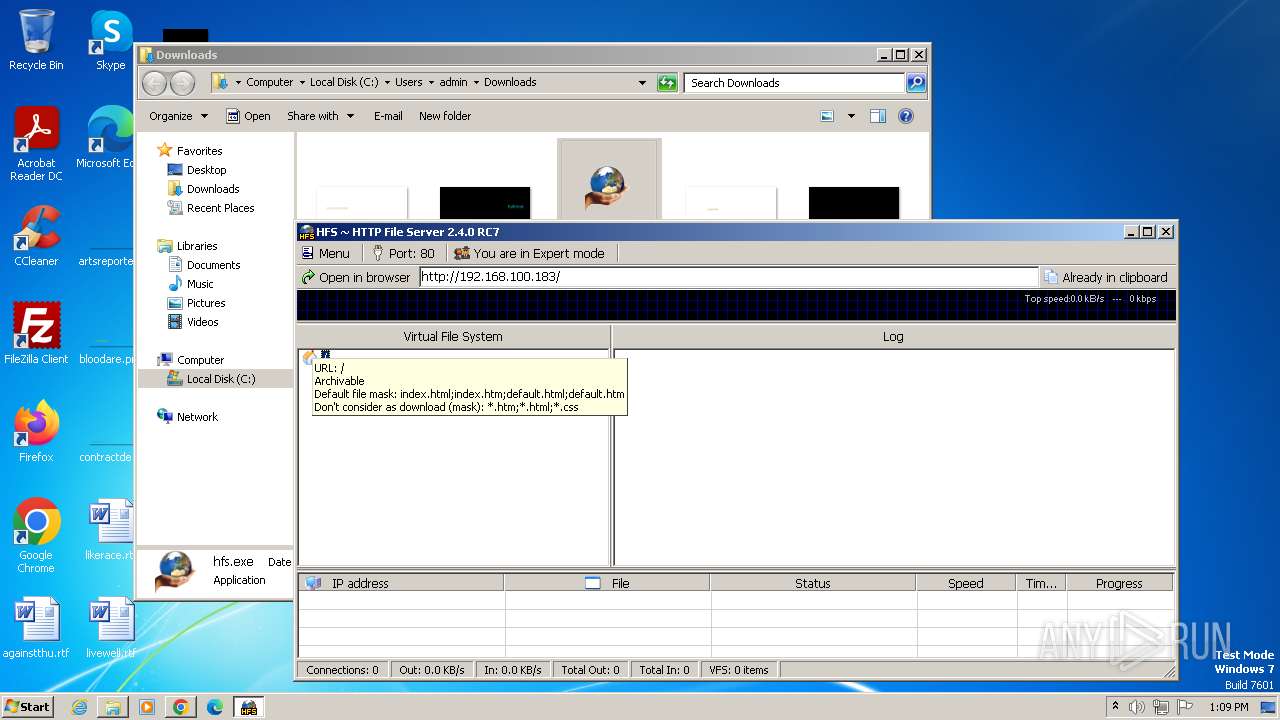Screen dimensions: 1280x720
Task: Click the search magnifier icon in Downloads
Action: pos(915,83)
